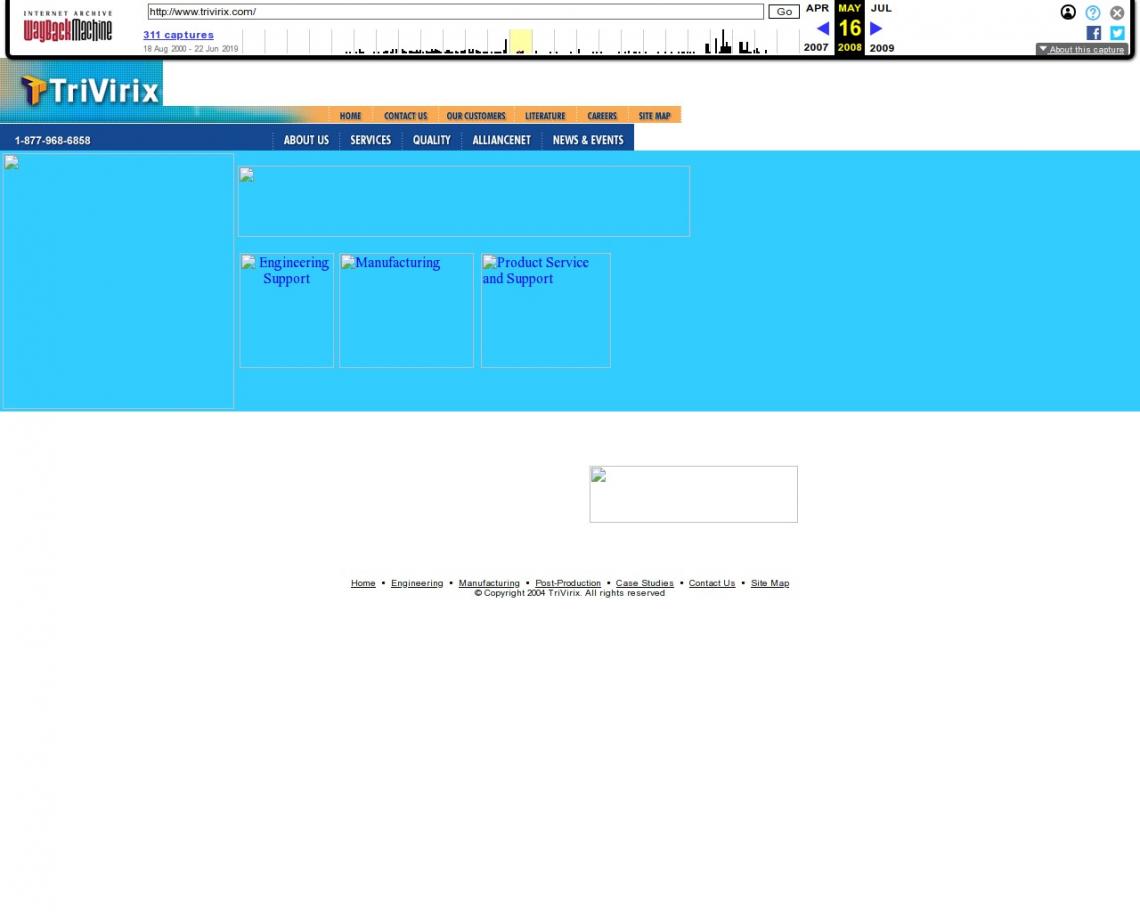This screenshot has height=912, width=1140.
Task: Open QUALITY menu
Action: 432,140
